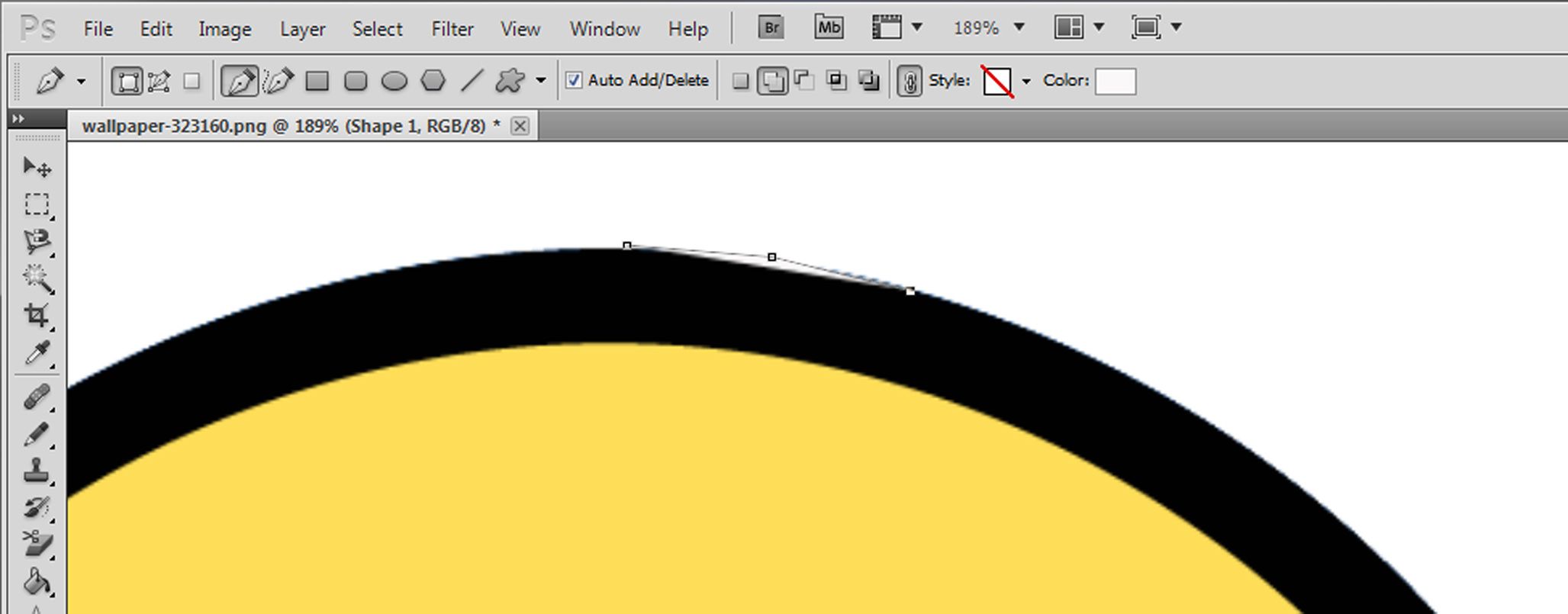The width and height of the screenshot is (1568, 614).
Task: Click the Style swatch with red slash
Action: [997, 81]
